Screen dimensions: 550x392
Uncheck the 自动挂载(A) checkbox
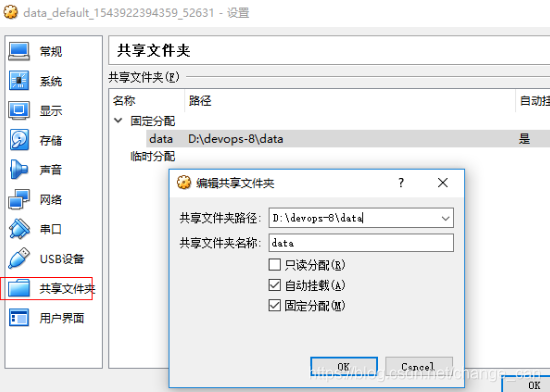click(275, 285)
